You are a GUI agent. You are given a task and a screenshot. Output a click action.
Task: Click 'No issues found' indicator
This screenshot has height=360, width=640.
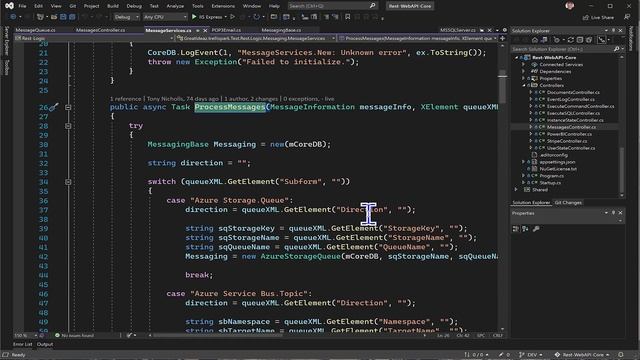tap(74, 336)
